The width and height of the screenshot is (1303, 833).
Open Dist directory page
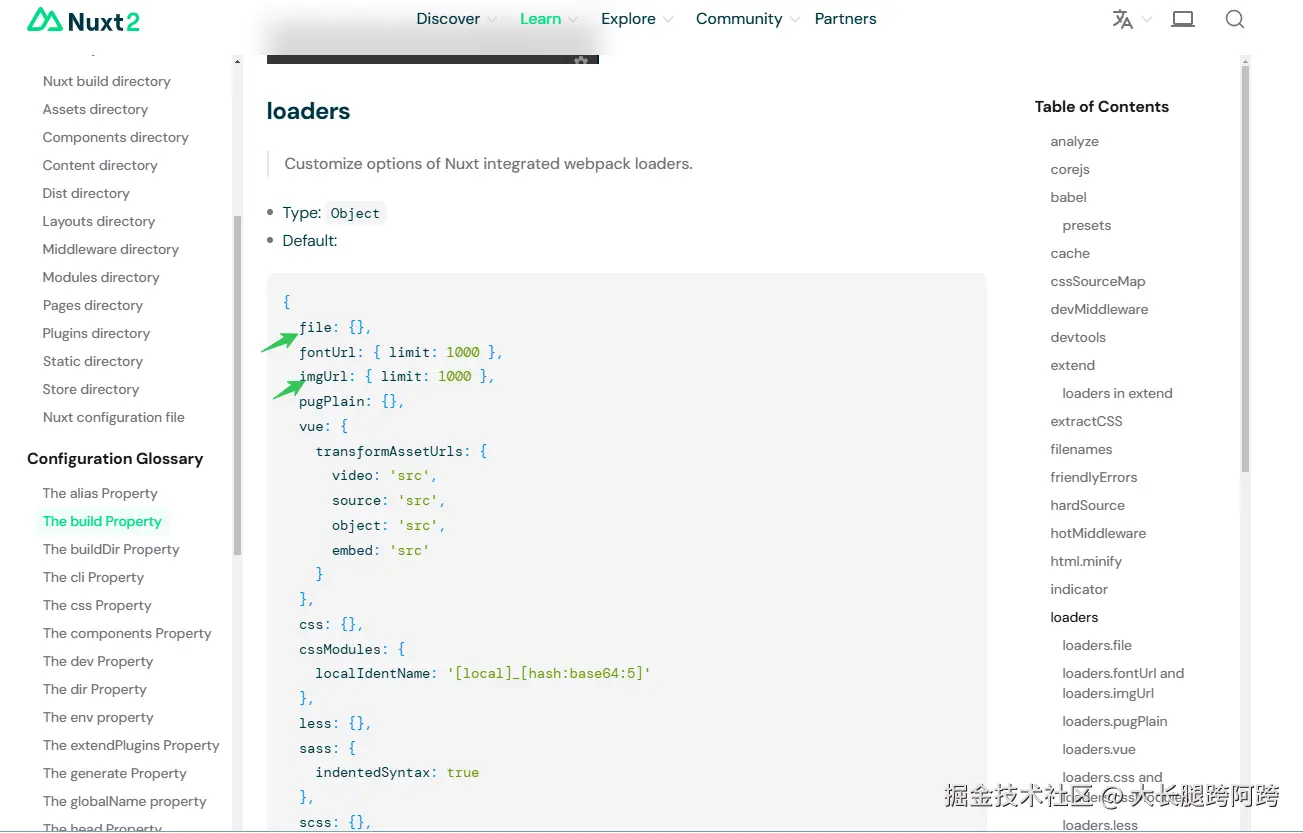point(86,193)
